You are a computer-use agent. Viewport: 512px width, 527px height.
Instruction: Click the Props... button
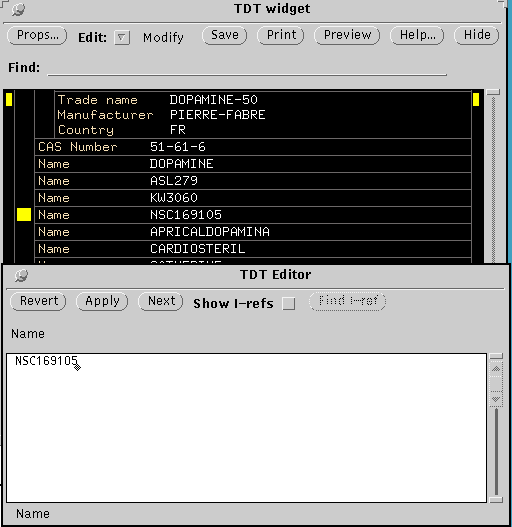[37, 35]
